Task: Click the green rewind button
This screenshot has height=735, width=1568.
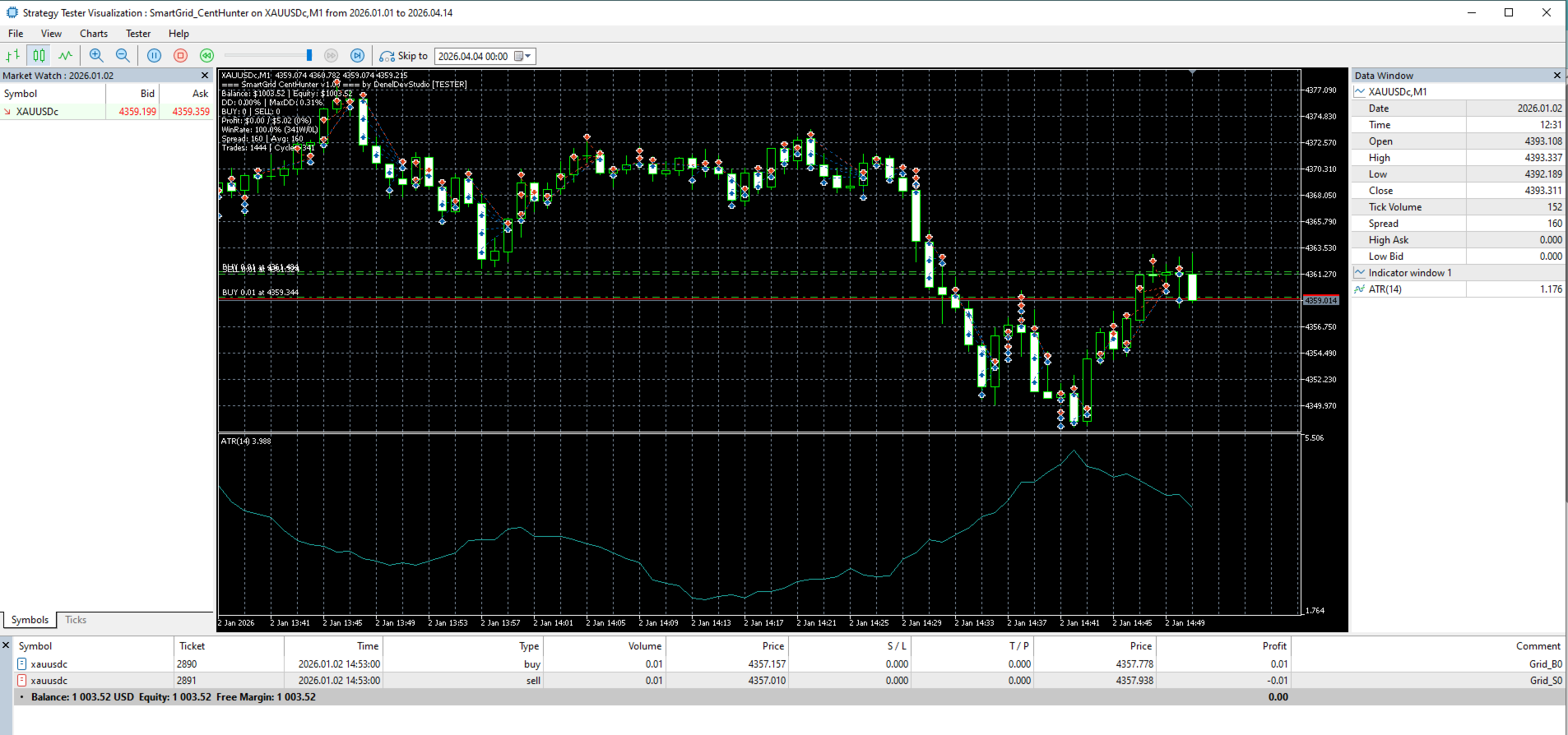Action: click(x=206, y=56)
